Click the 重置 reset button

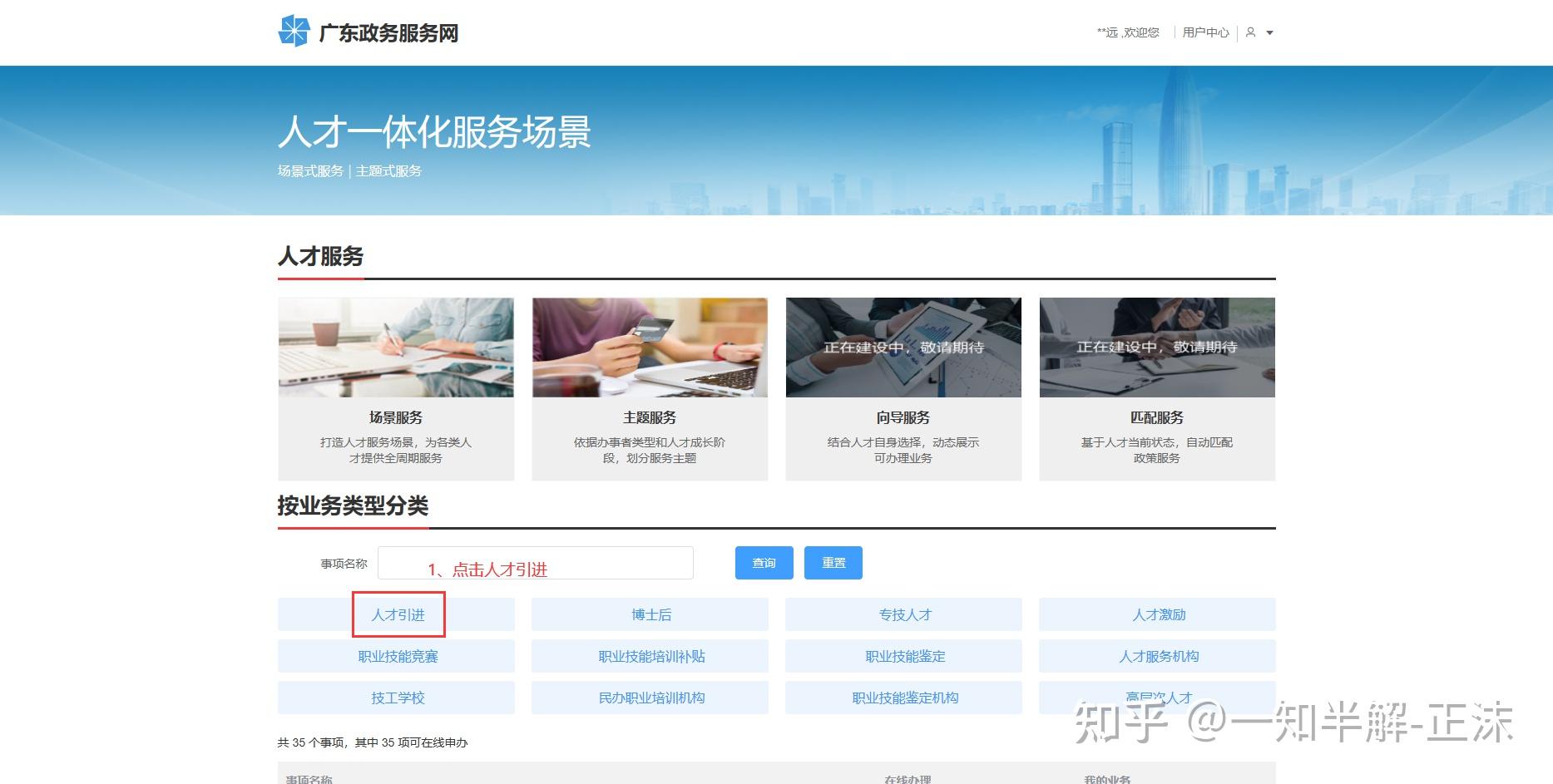coord(833,562)
